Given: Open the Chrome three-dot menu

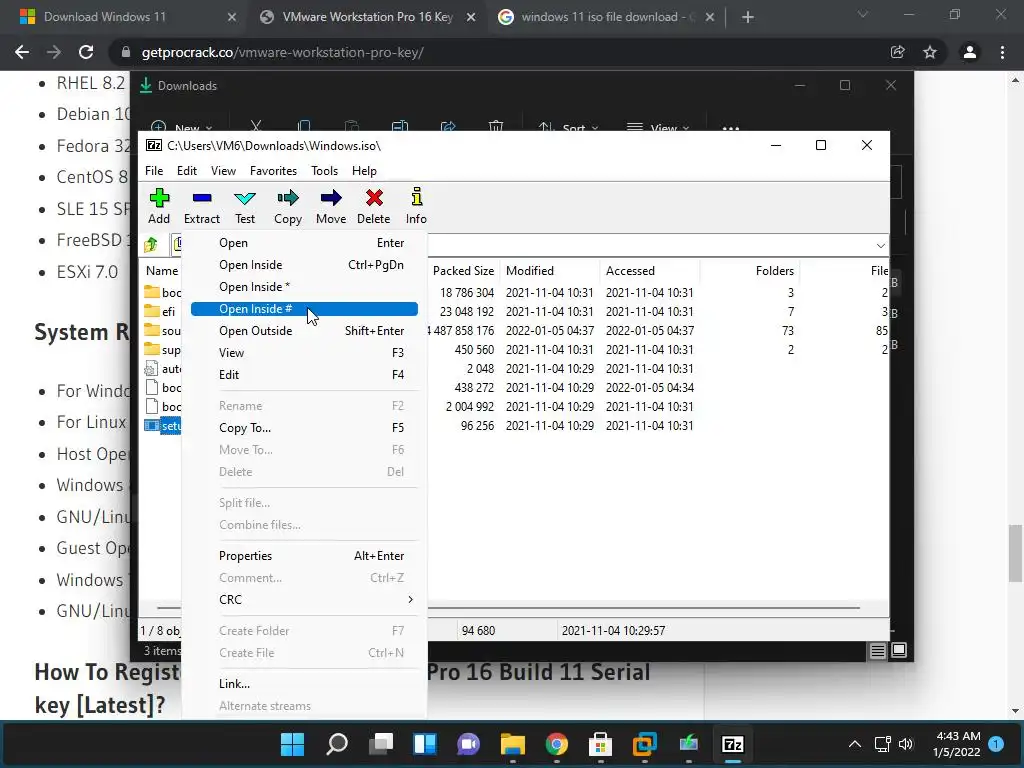Looking at the screenshot, I should pos(1002,52).
